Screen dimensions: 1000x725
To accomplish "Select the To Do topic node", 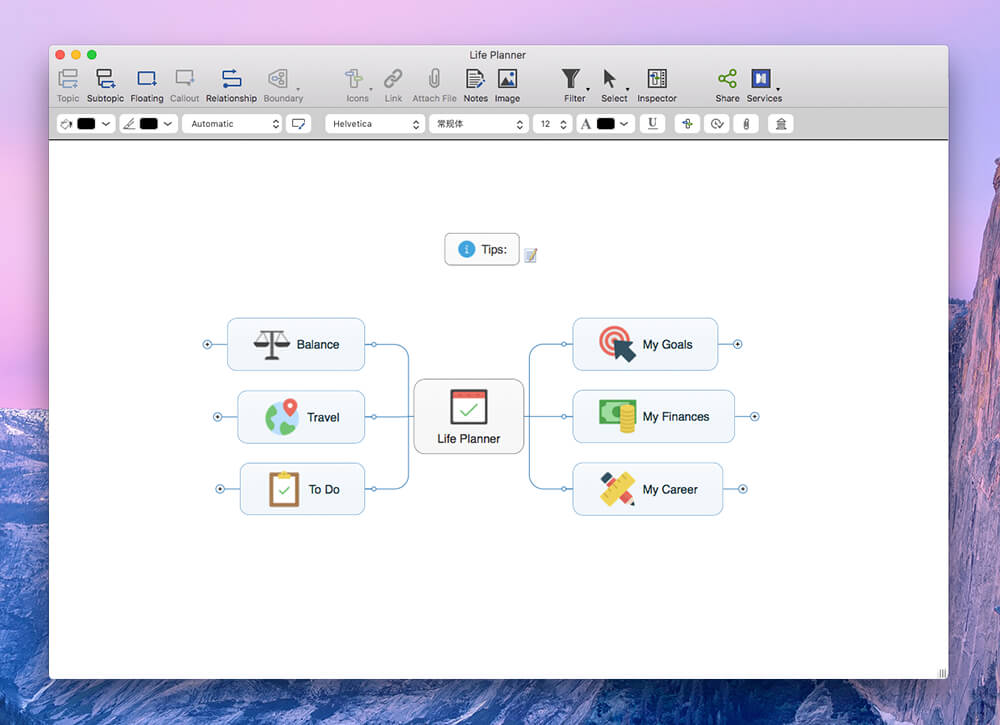I will (x=302, y=489).
